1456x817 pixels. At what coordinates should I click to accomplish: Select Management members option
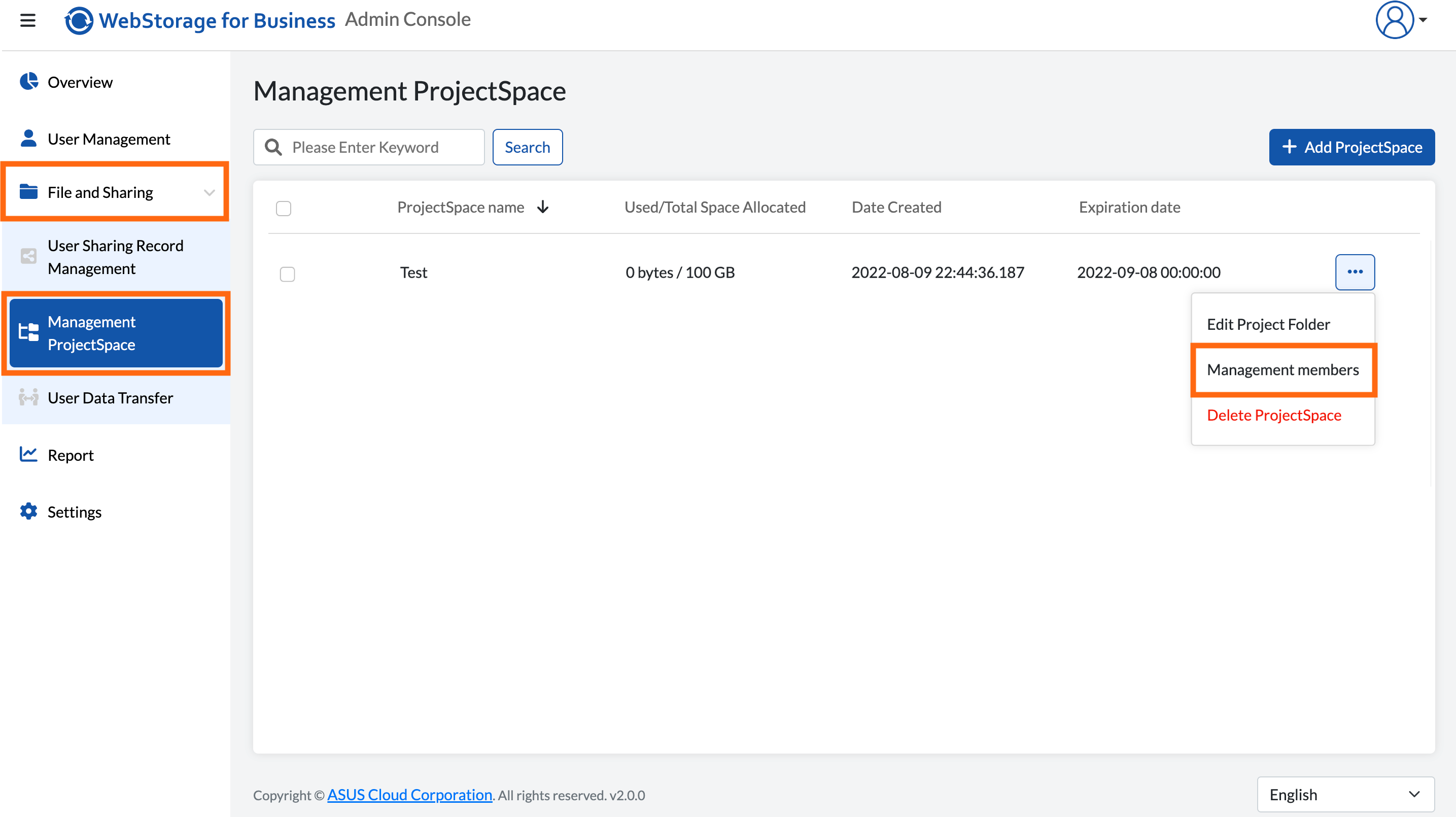(1283, 370)
